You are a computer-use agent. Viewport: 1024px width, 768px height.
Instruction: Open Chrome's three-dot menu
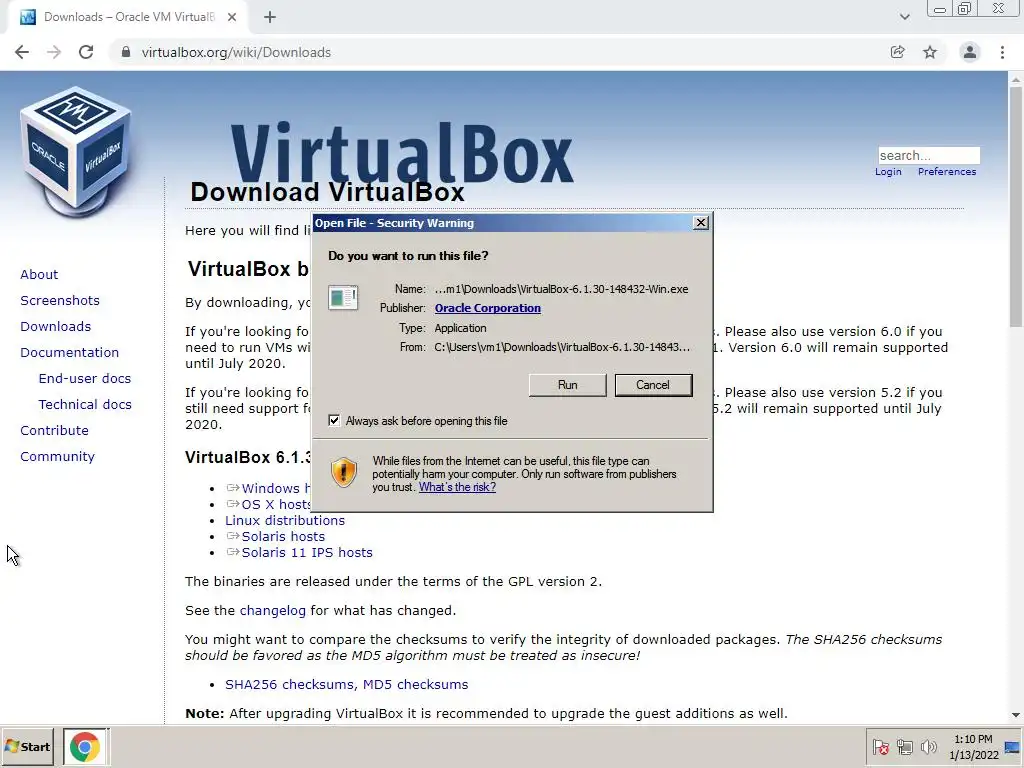pyautogui.click(x=1002, y=52)
